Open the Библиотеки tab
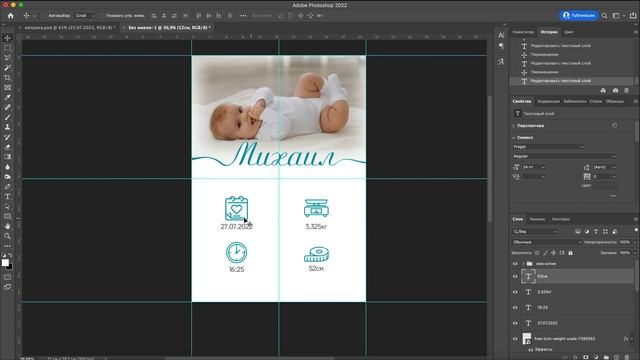Screen dimensions: 640x360 pos(575,101)
